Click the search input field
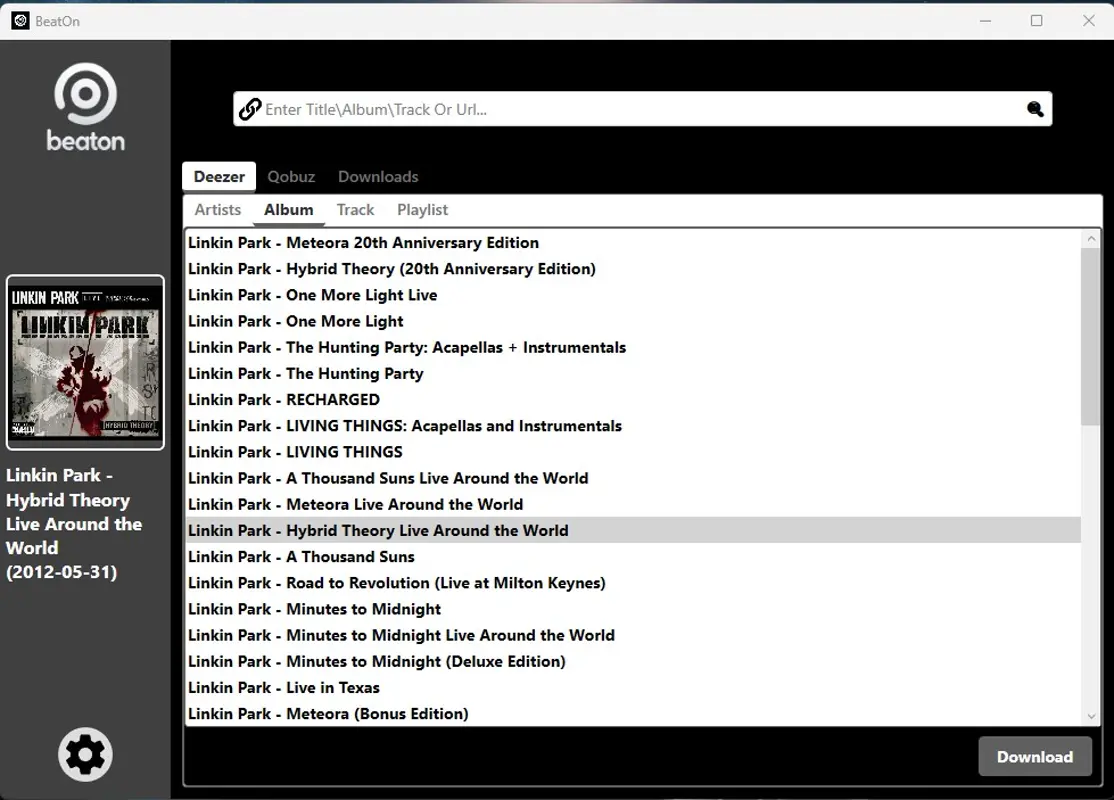The height and width of the screenshot is (800, 1114). pos(640,109)
